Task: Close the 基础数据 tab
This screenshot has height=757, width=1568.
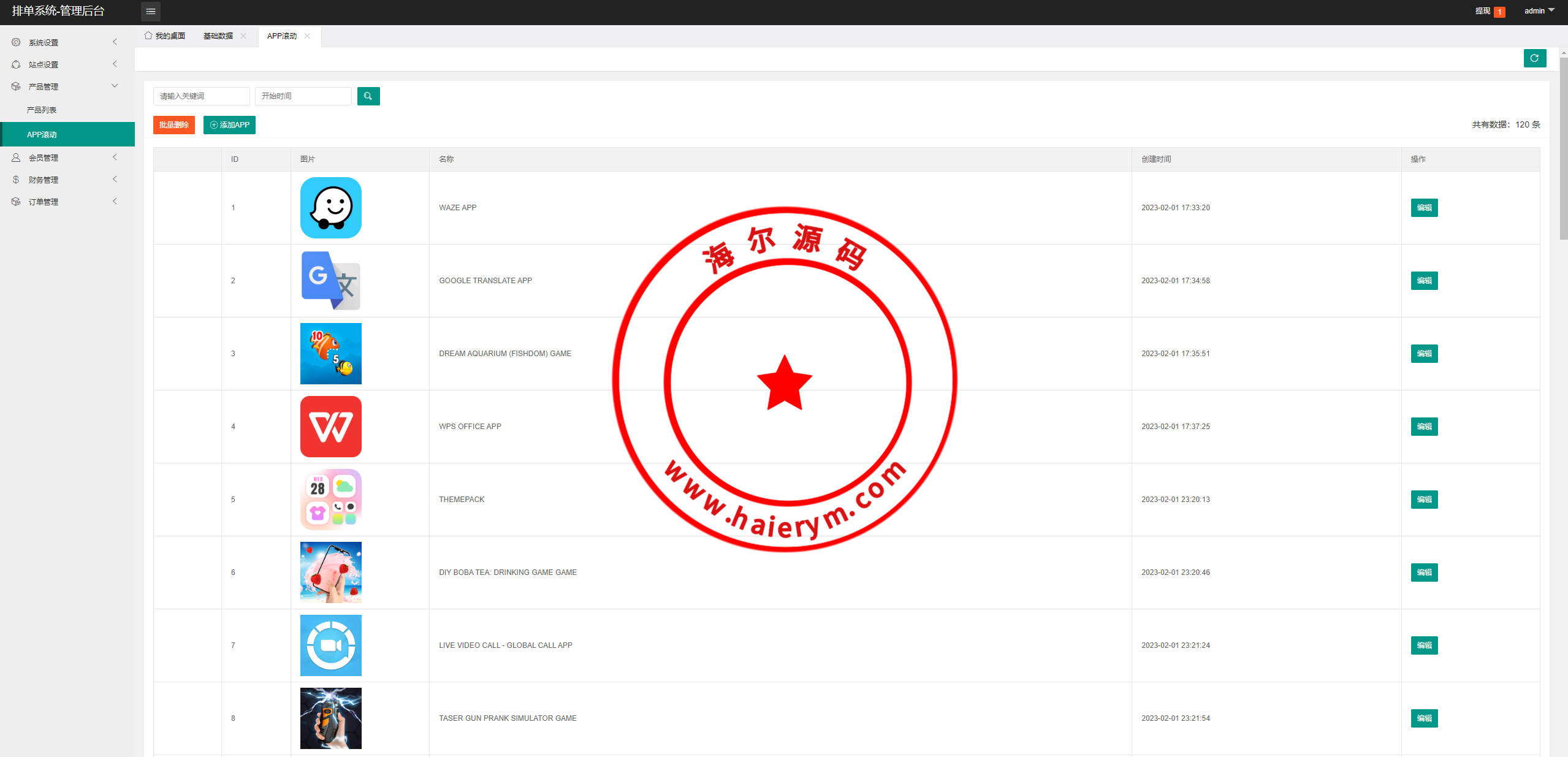Action: pos(243,36)
